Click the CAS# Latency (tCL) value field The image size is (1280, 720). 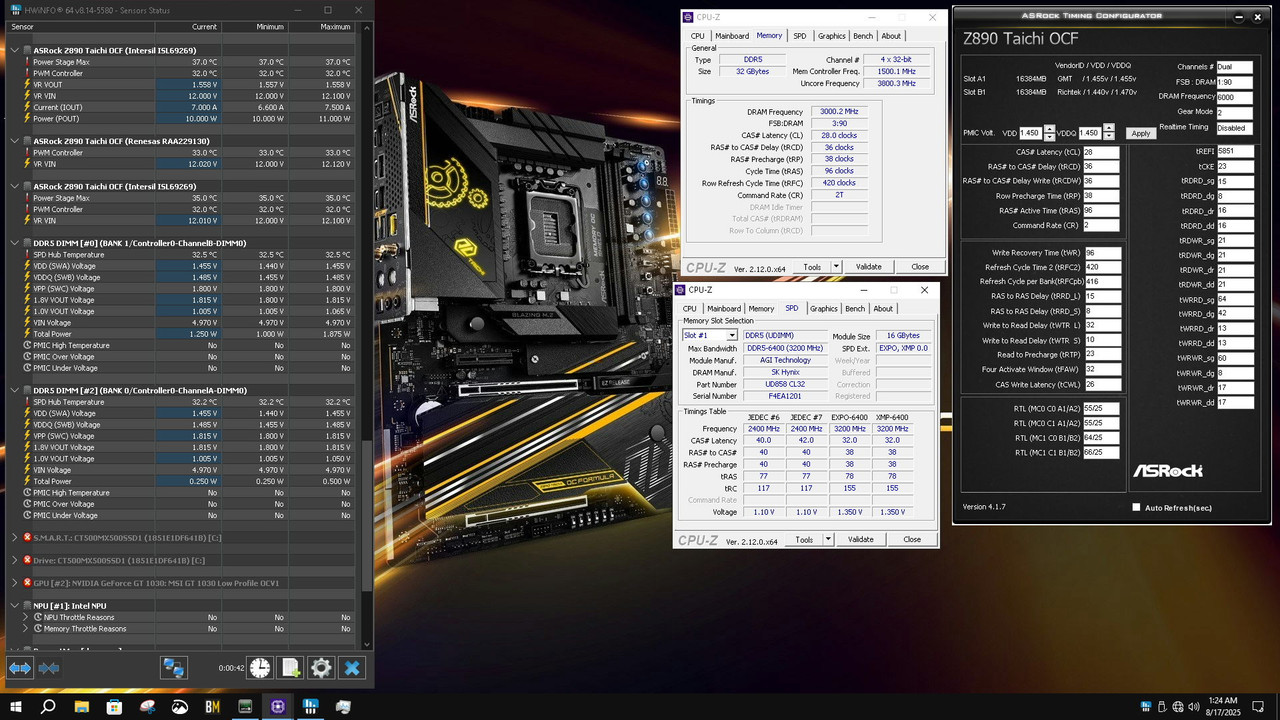pos(1101,152)
